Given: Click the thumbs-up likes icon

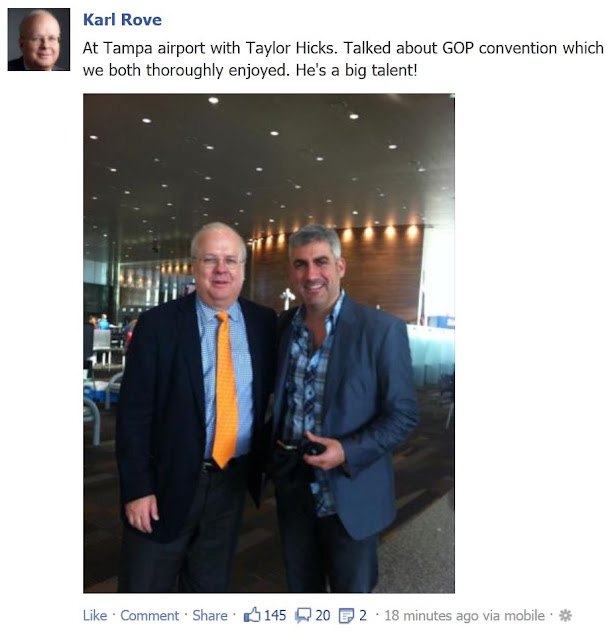Looking at the screenshot, I should coord(252,615).
